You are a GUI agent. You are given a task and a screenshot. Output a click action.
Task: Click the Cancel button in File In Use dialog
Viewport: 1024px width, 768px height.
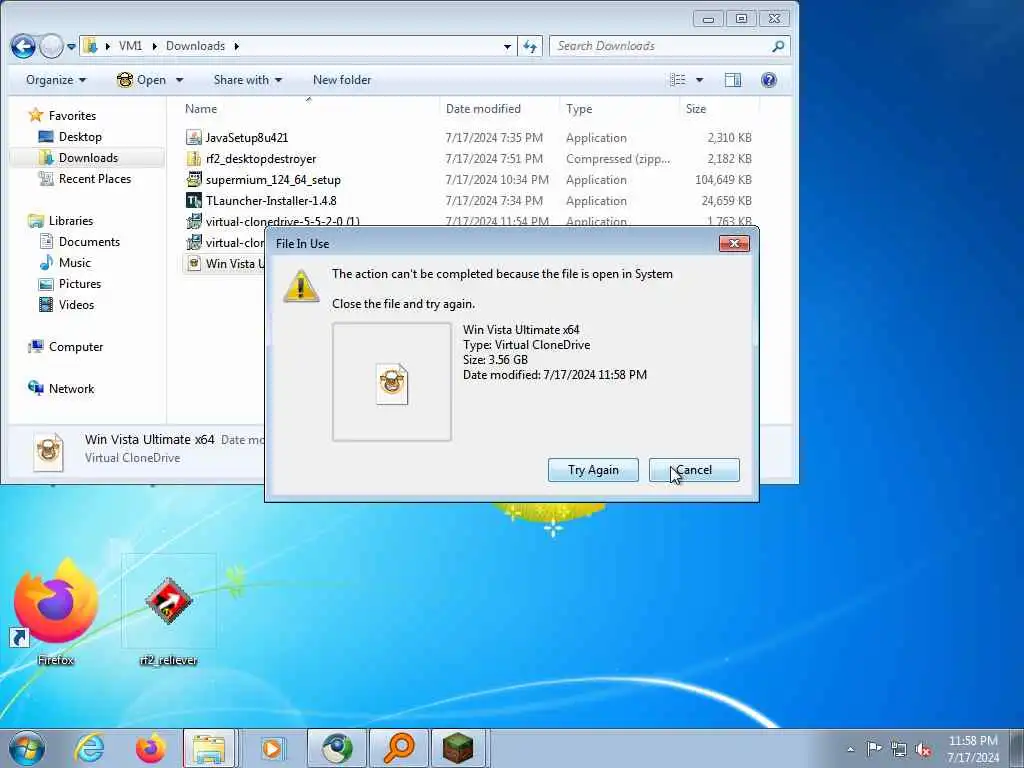(694, 470)
